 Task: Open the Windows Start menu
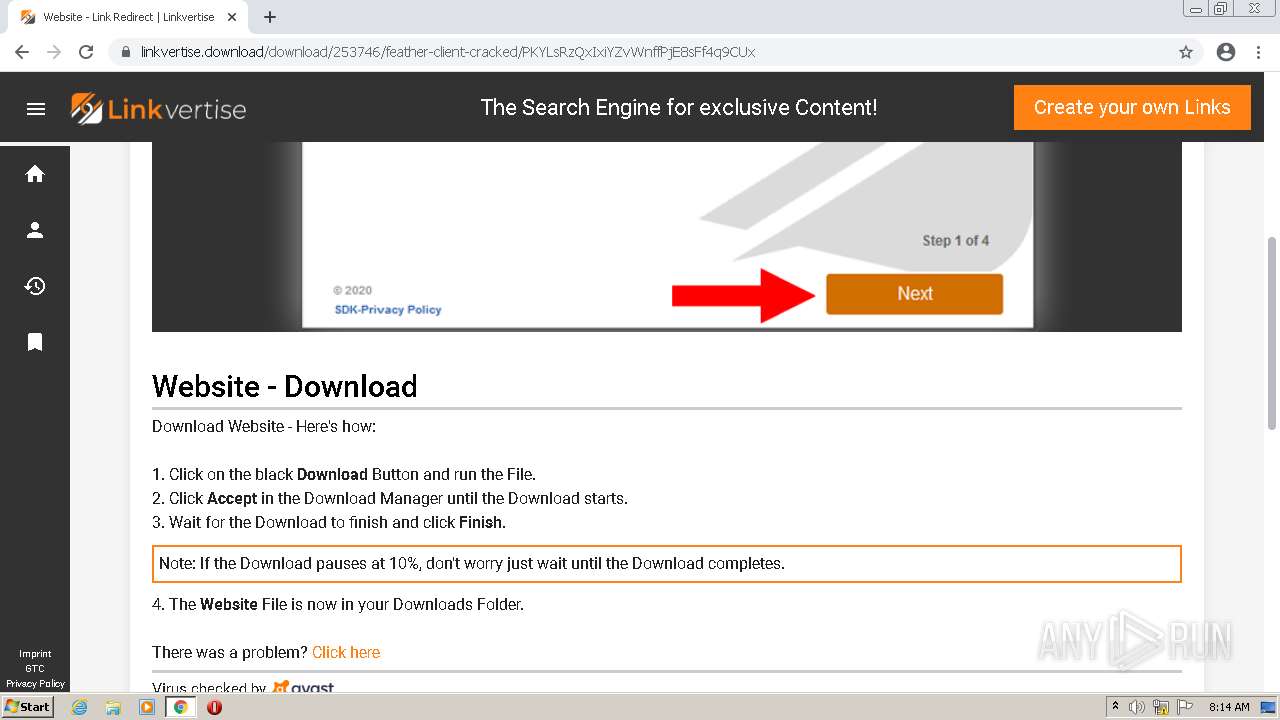[27, 706]
